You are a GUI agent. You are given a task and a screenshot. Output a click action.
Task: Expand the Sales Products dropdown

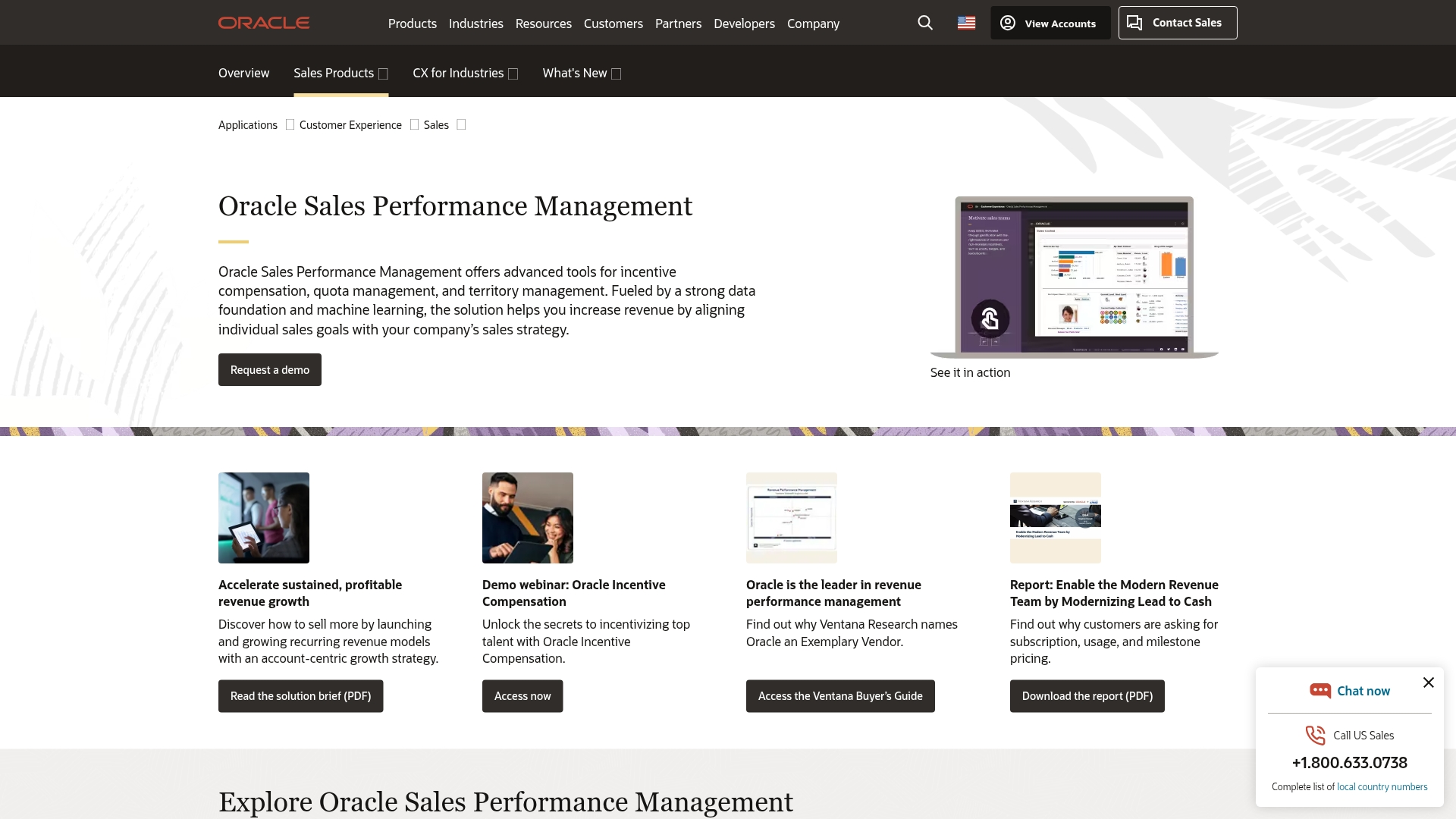[340, 73]
